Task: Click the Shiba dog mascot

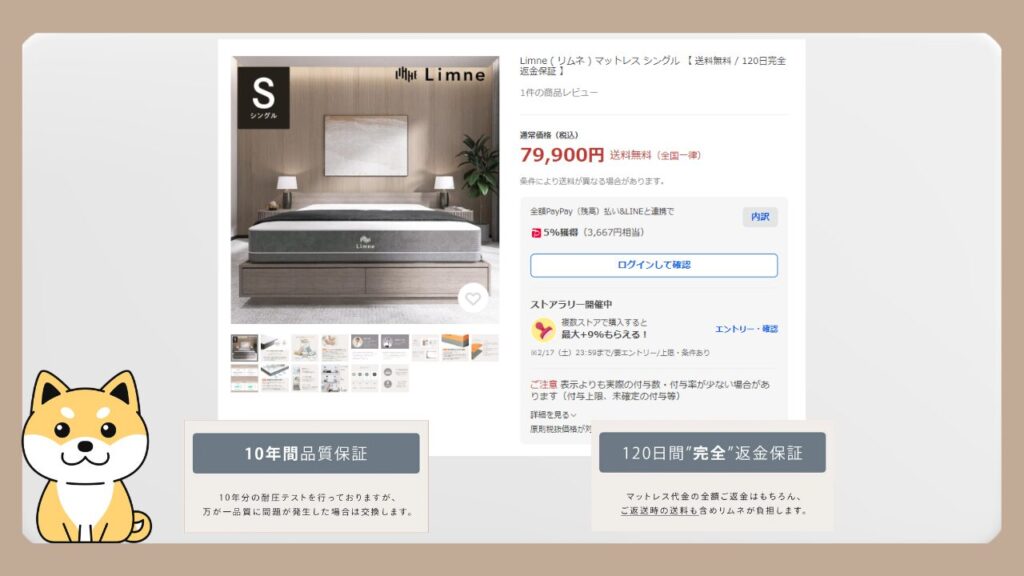Action: (86, 456)
